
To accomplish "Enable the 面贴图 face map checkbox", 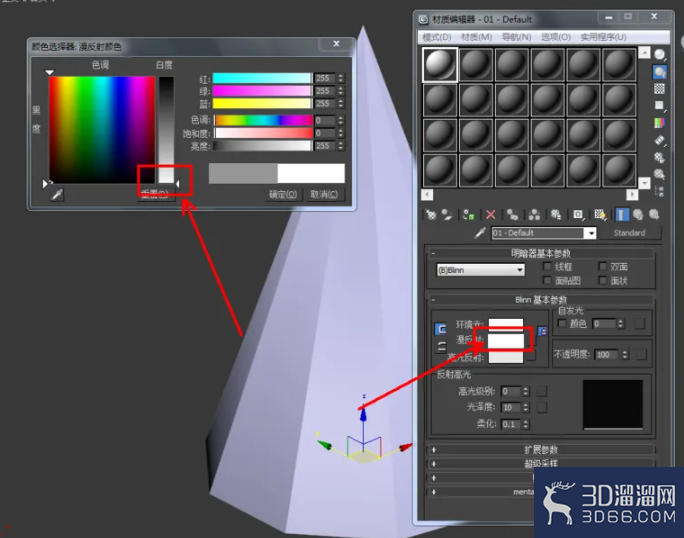I will pos(547,280).
